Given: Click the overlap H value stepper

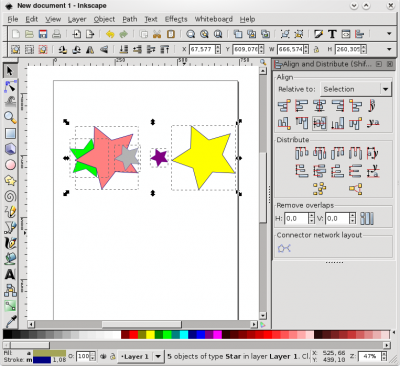Looking at the screenshot, I should (x=311, y=219).
